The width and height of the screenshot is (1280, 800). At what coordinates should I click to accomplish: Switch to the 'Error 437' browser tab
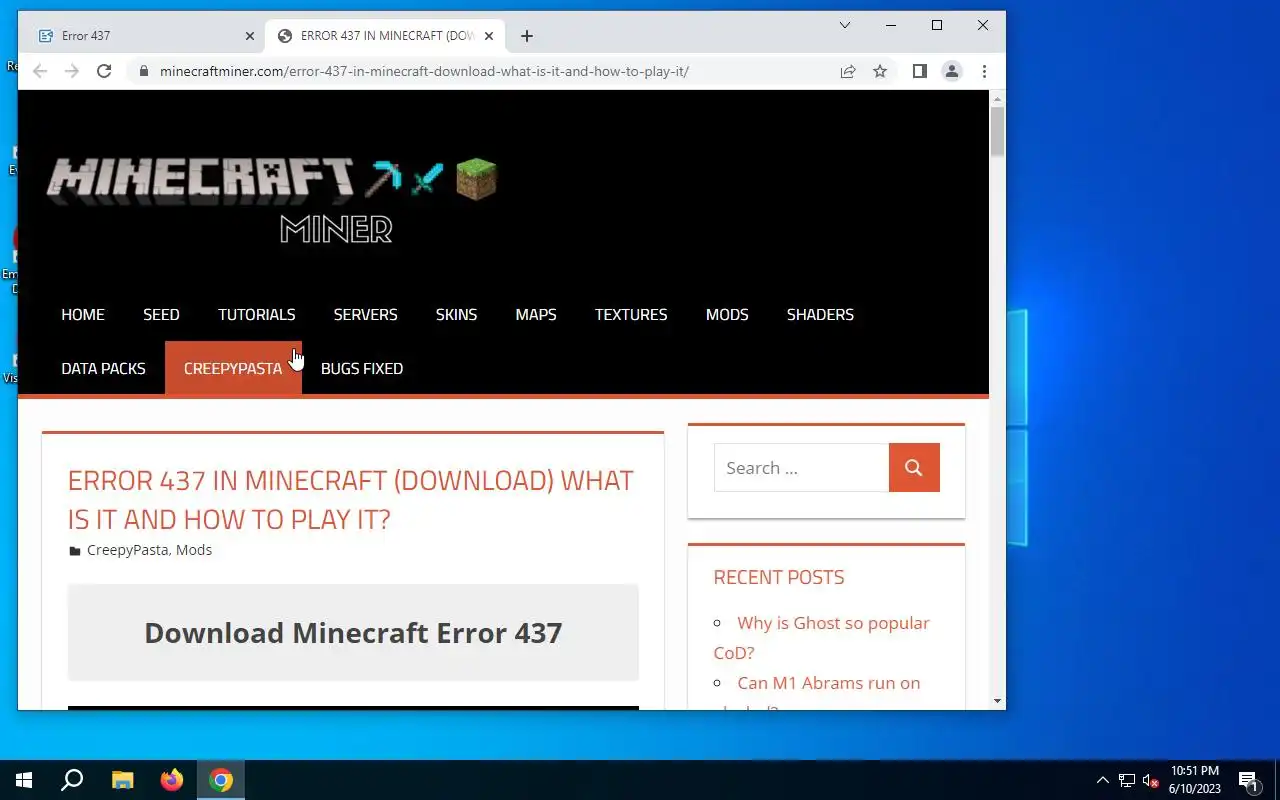click(142, 36)
